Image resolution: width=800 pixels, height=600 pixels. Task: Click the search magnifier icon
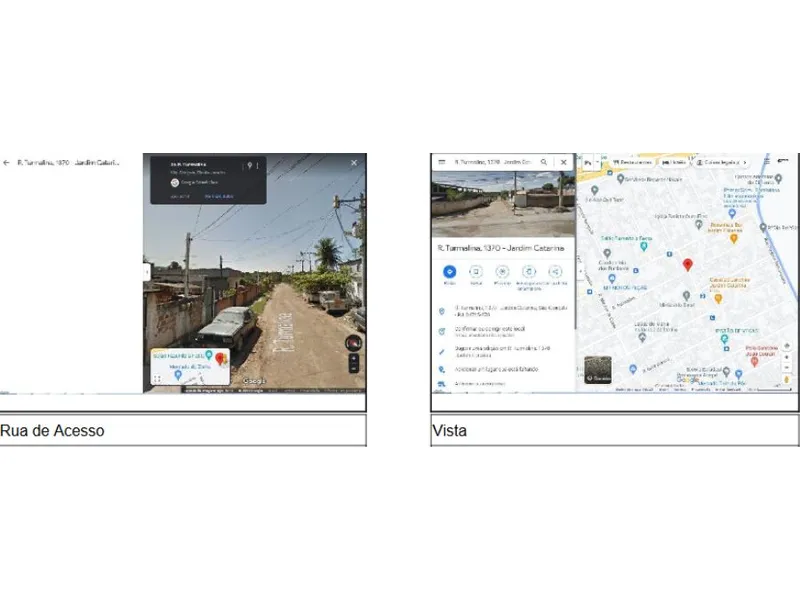click(544, 161)
